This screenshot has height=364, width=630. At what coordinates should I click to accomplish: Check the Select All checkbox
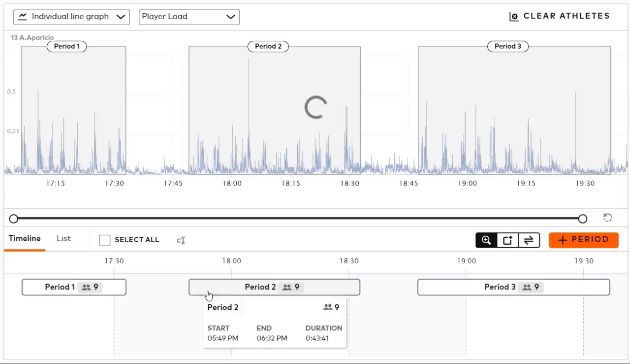104,240
